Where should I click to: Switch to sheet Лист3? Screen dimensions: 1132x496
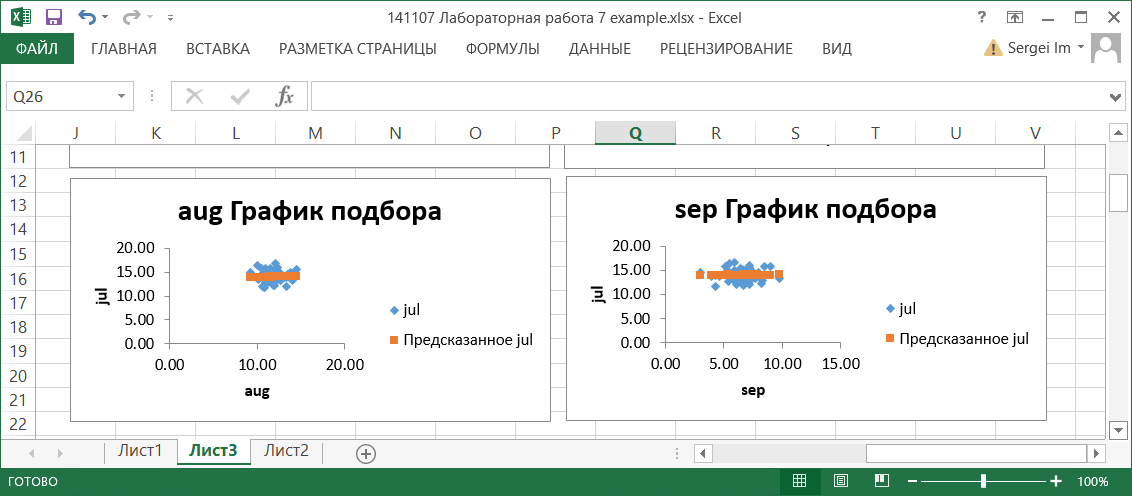pos(213,451)
